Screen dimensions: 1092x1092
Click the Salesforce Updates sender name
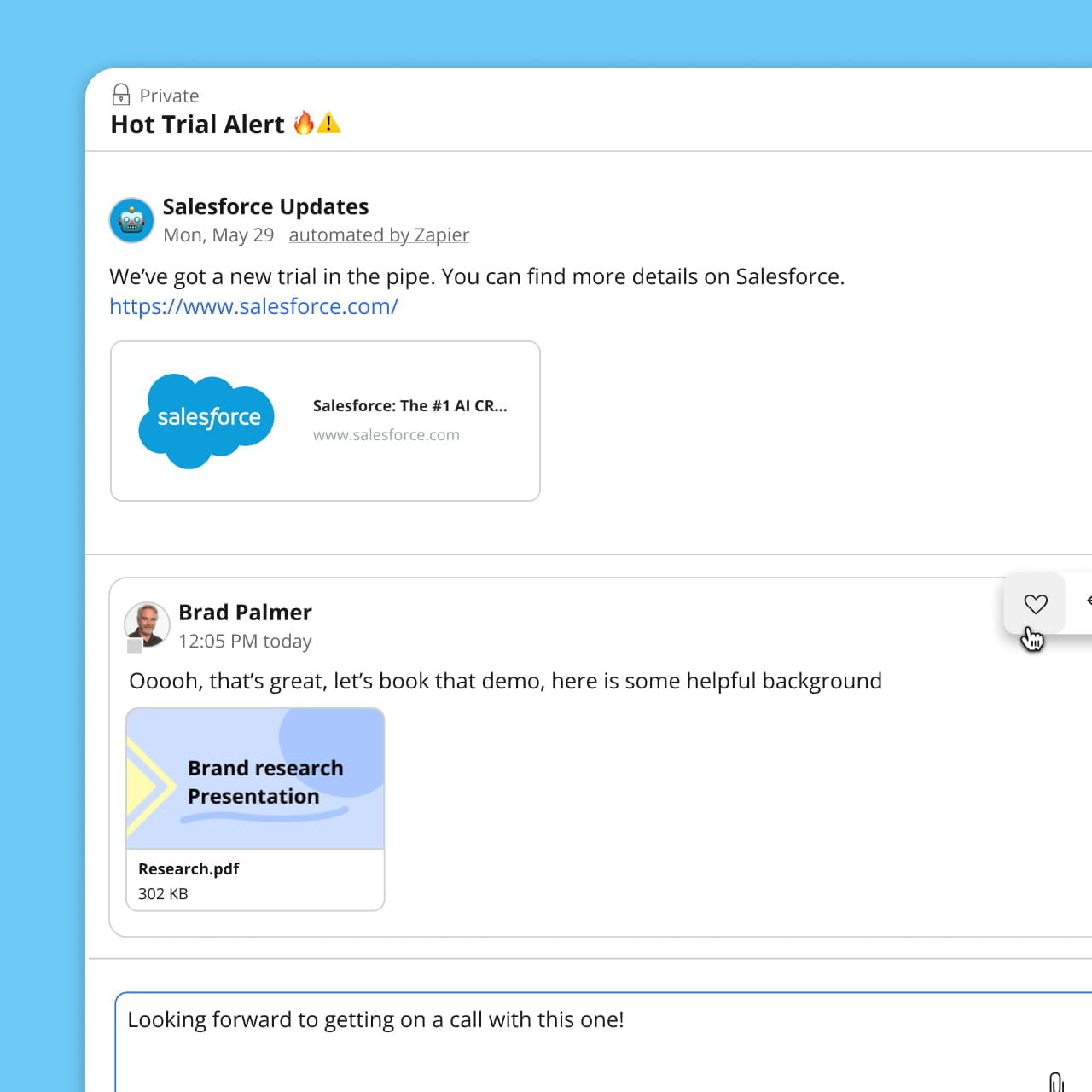265,206
